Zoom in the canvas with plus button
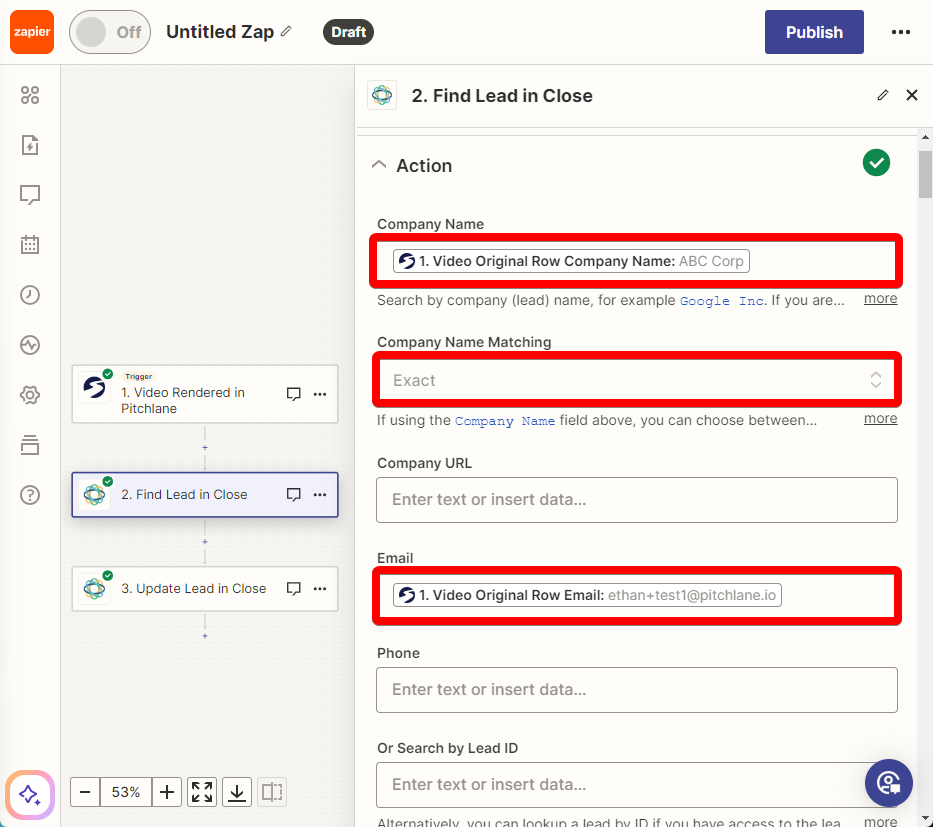933x827 pixels. (167, 792)
